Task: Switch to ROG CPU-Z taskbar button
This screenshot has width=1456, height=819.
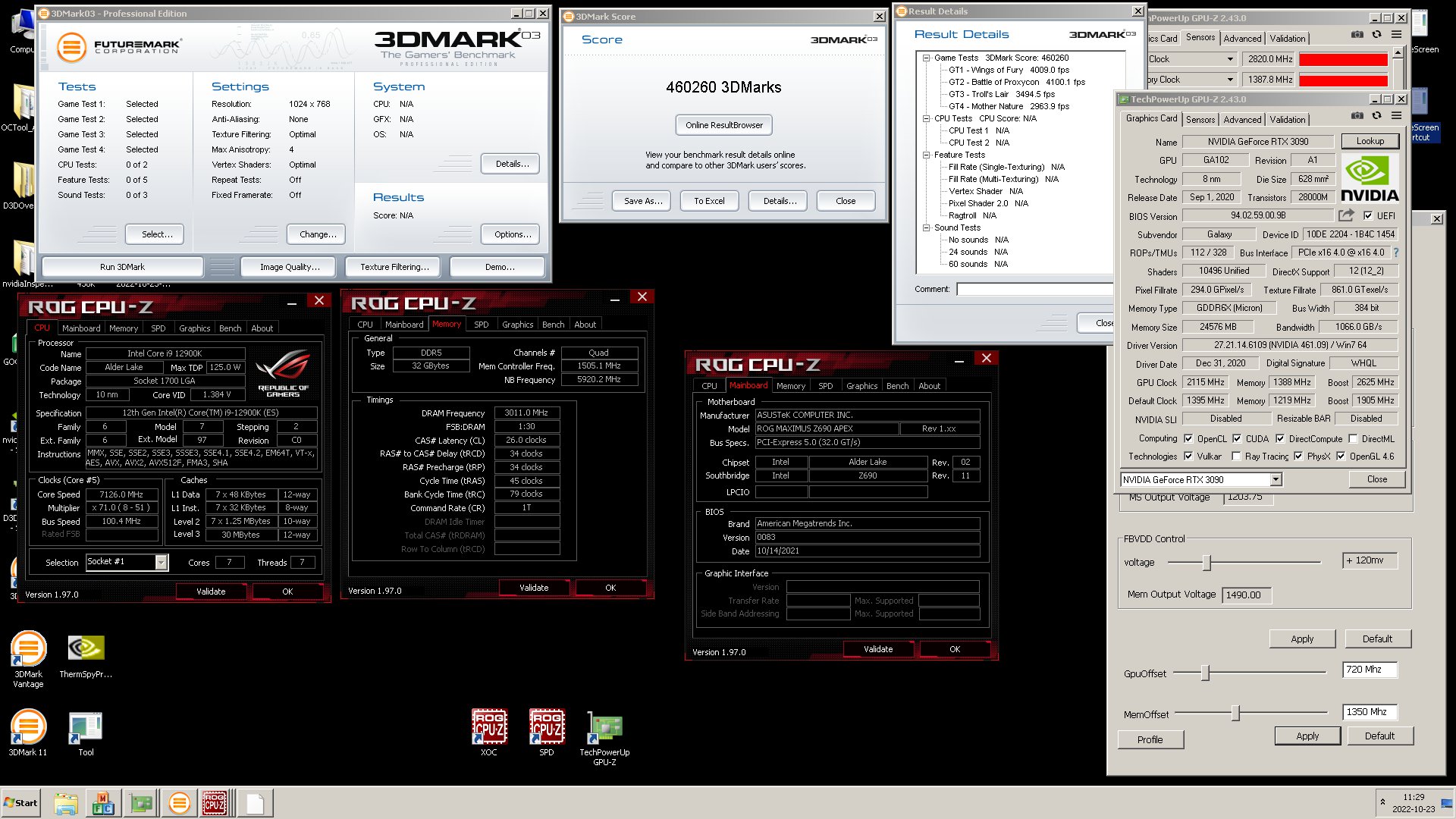Action: (x=215, y=803)
